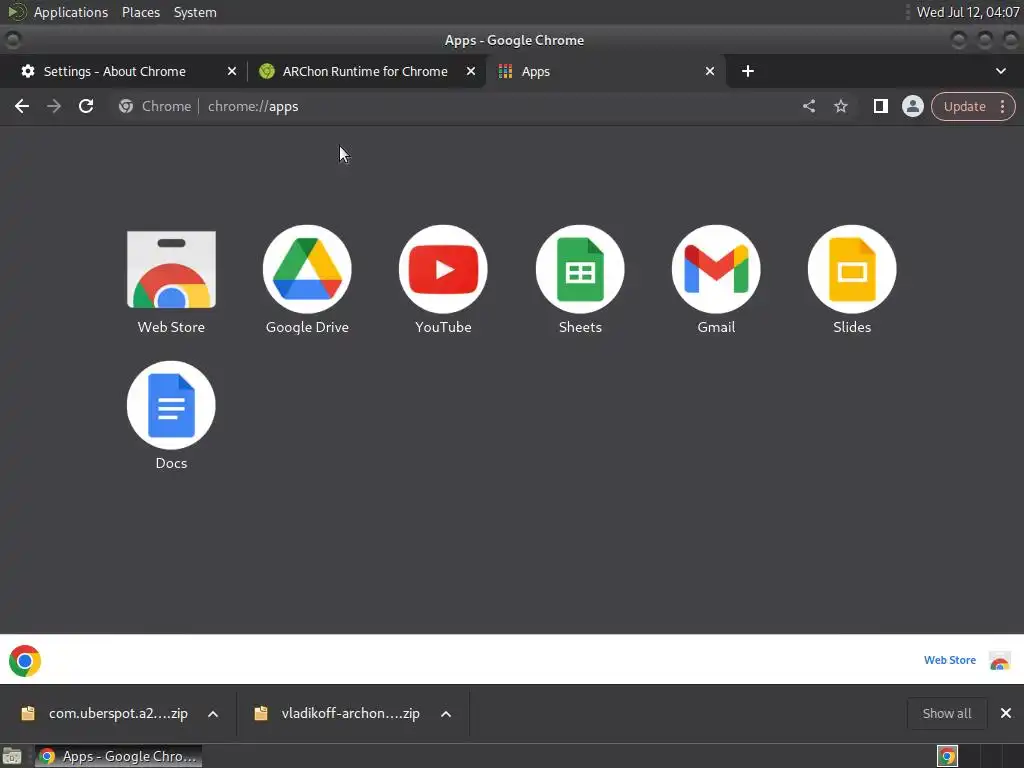This screenshot has height=768, width=1024.
Task: Share this page using the share icon
Action: click(808, 106)
